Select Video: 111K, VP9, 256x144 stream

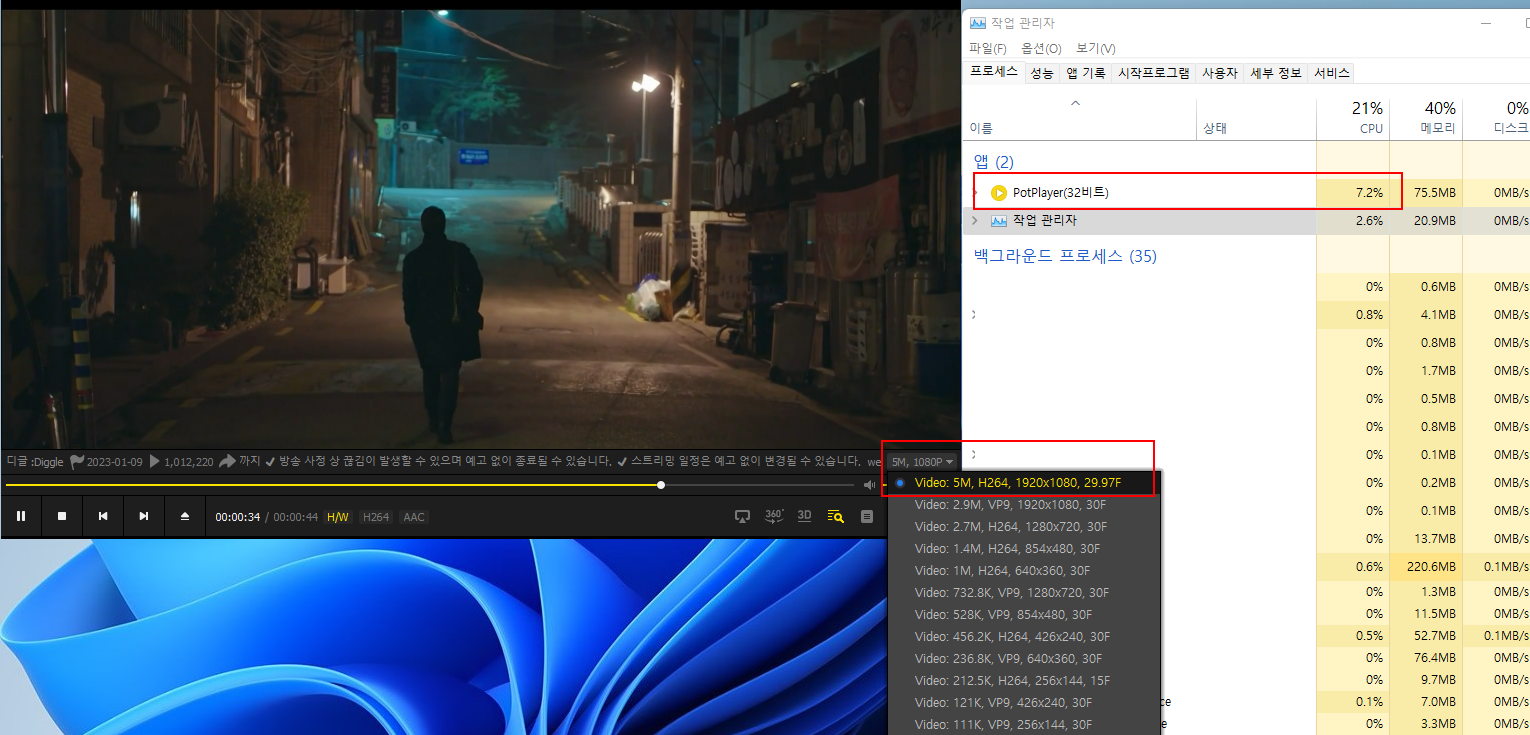(1024, 725)
